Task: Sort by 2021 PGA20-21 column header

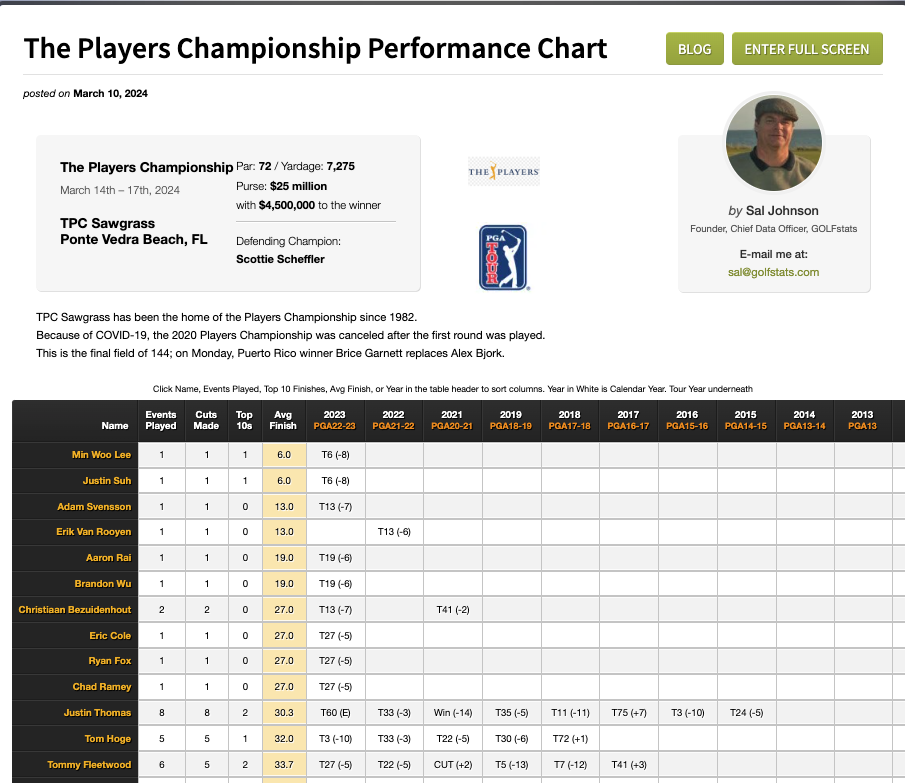Action: (x=452, y=420)
